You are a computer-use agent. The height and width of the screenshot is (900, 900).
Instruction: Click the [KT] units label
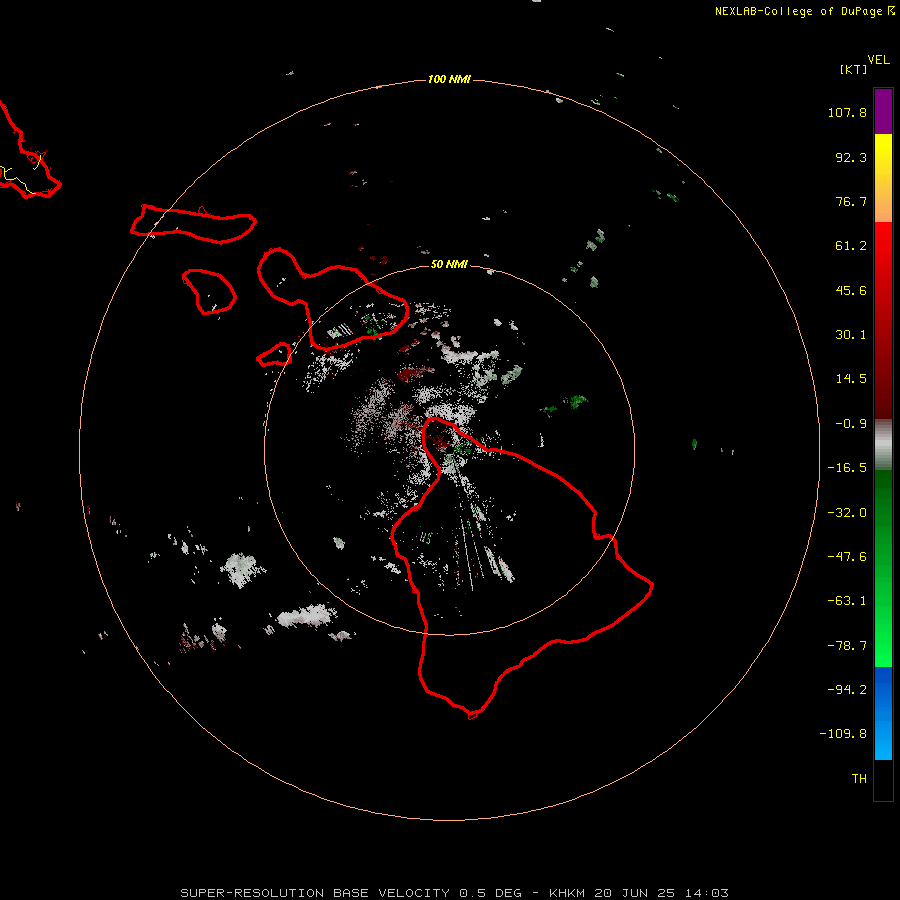(854, 69)
